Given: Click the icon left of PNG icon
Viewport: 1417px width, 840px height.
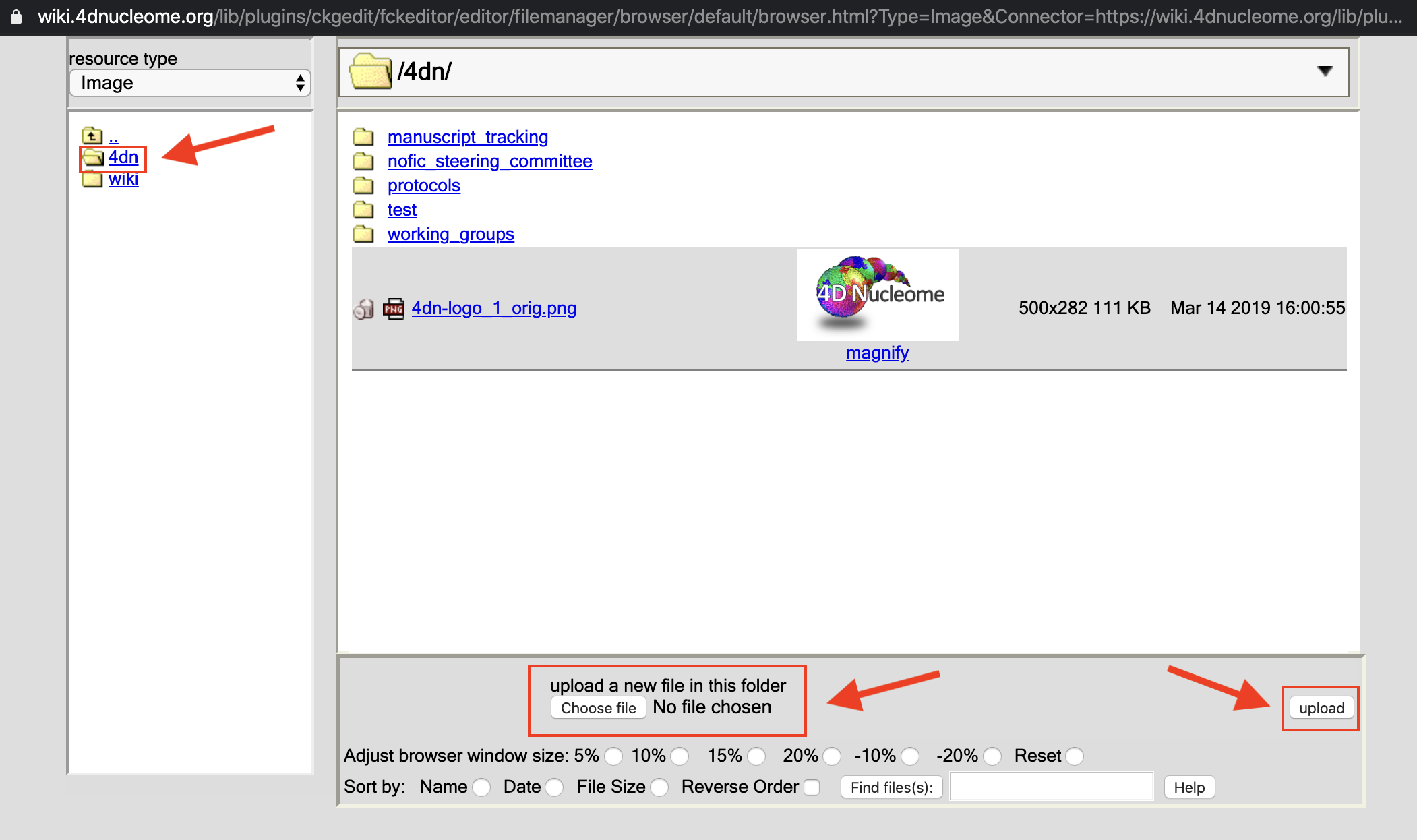Looking at the screenshot, I should [x=363, y=309].
